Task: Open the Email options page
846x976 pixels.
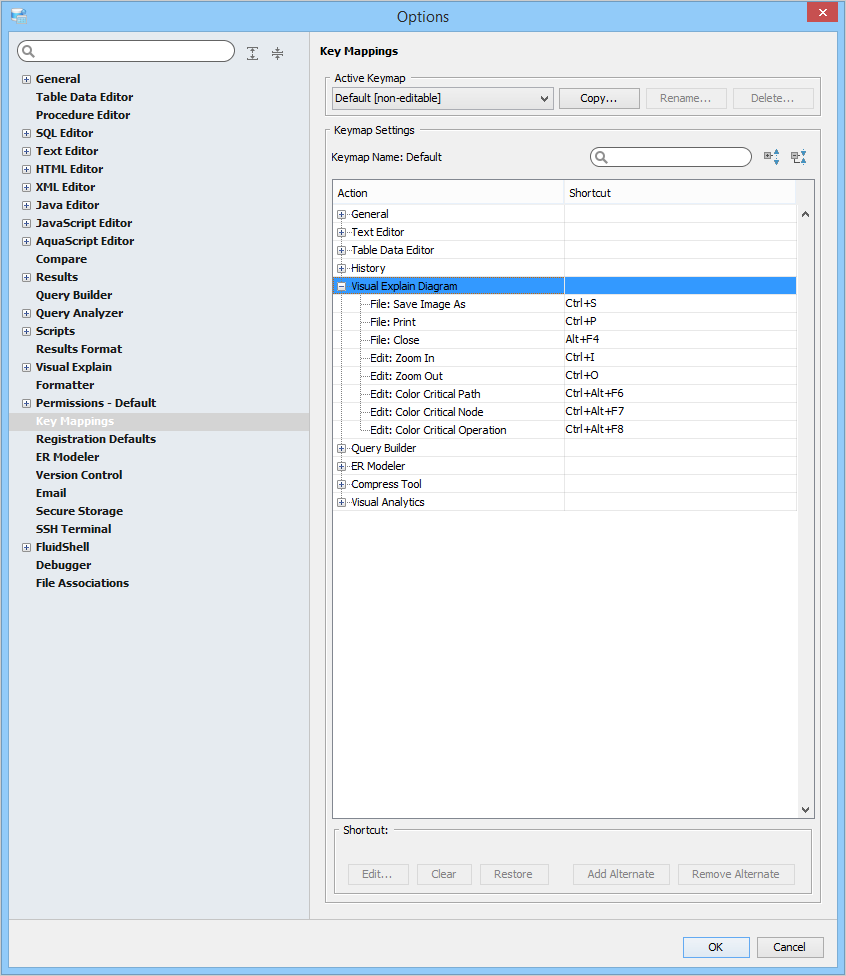Action: (x=51, y=493)
